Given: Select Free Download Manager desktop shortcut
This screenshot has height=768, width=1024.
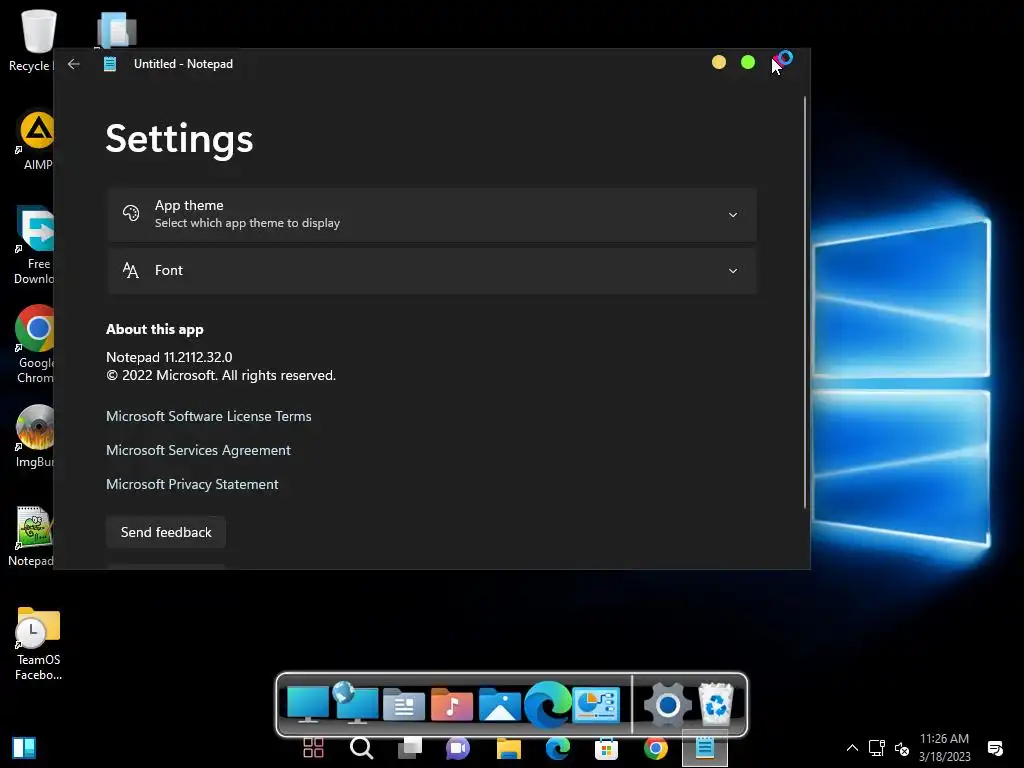Looking at the screenshot, I should 35,246.
